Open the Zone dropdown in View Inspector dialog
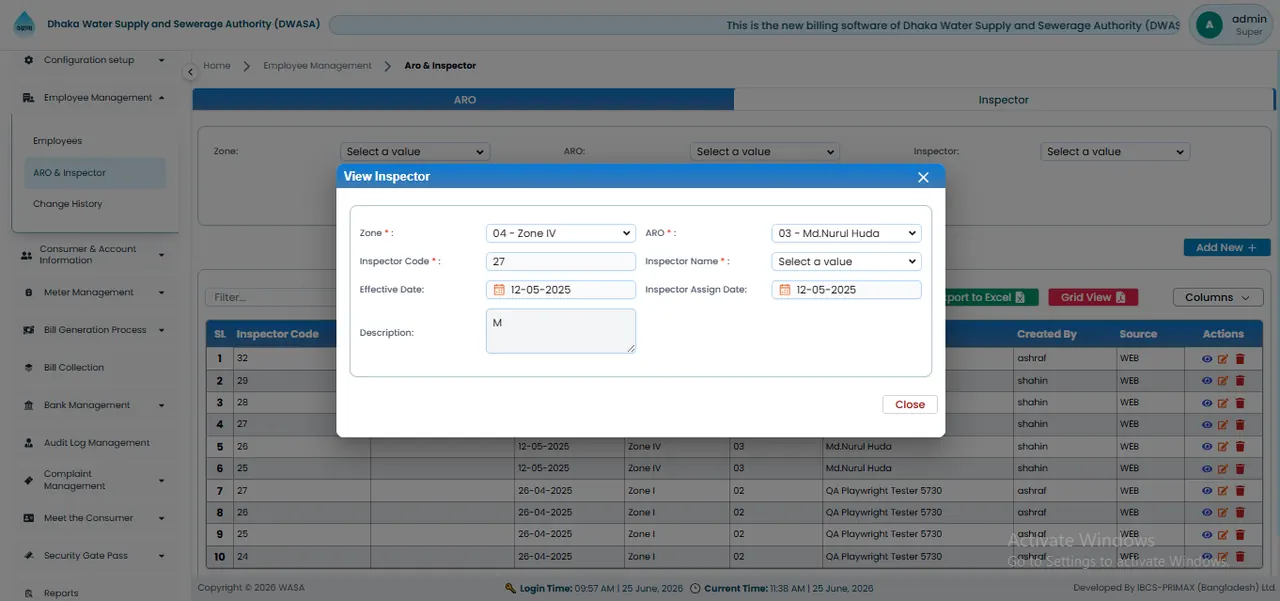Screen dimensions: 1280x601 point(561,233)
